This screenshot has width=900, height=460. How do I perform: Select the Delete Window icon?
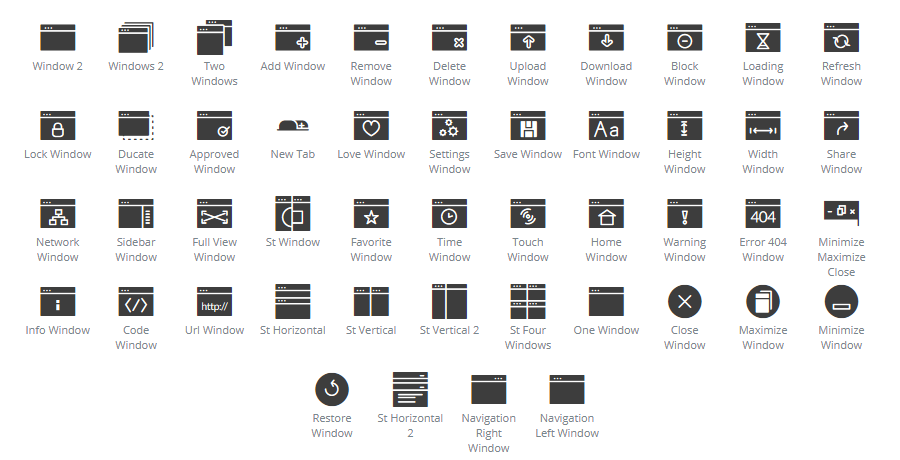point(450,38)
